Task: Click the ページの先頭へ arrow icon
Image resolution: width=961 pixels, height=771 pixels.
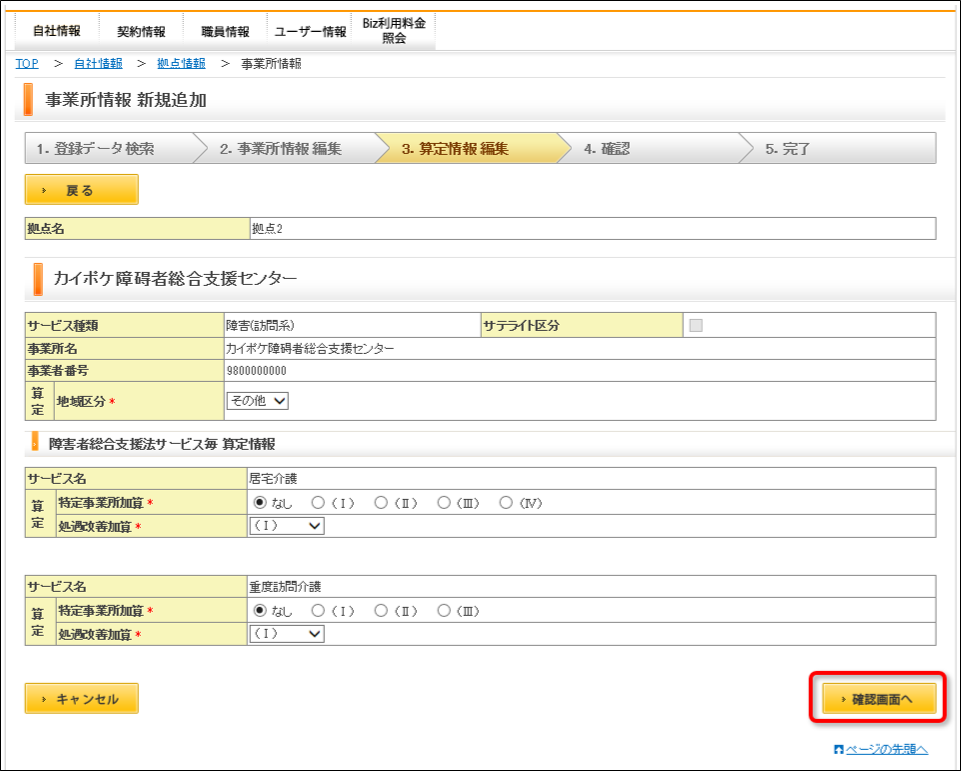Action: tap(838, 749)
